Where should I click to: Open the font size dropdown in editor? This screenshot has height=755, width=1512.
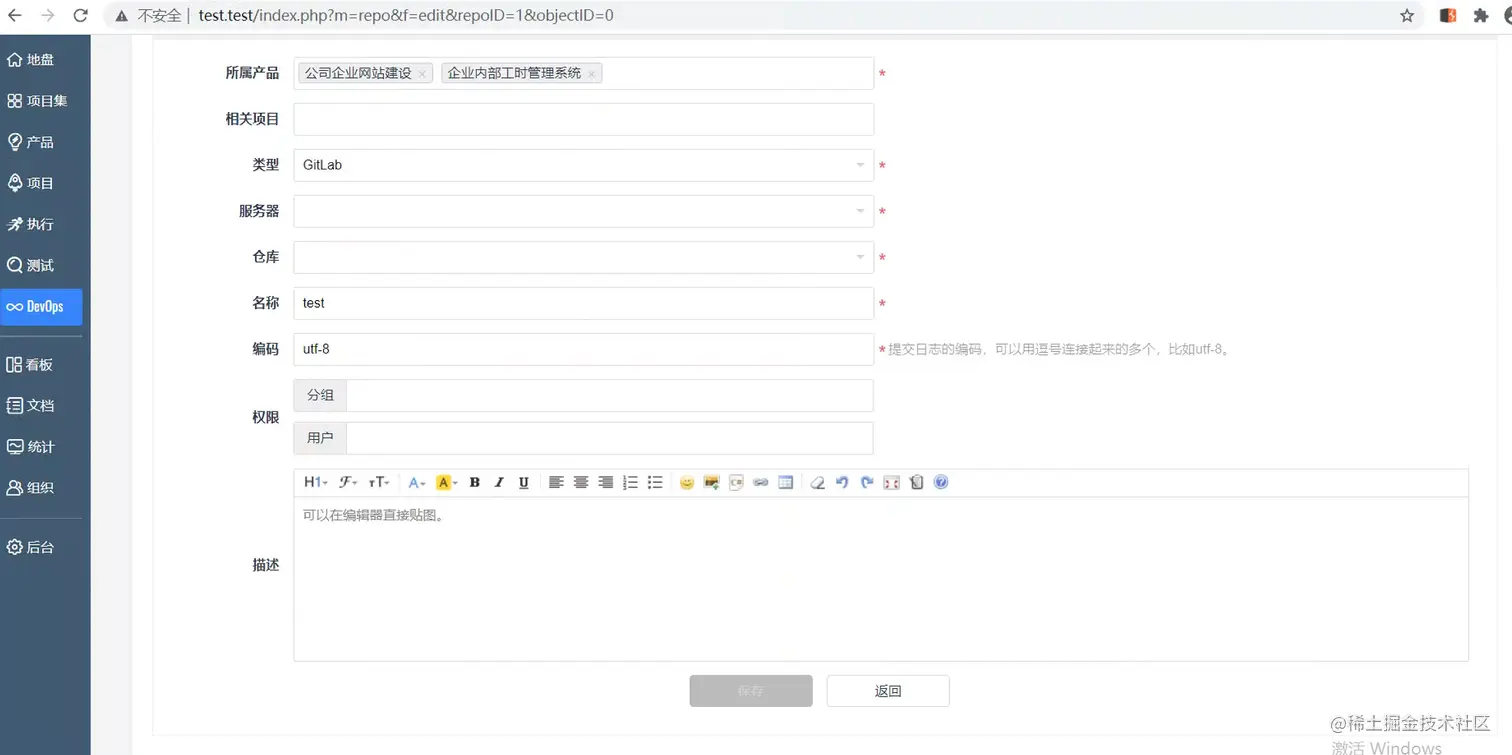point(378,482)
